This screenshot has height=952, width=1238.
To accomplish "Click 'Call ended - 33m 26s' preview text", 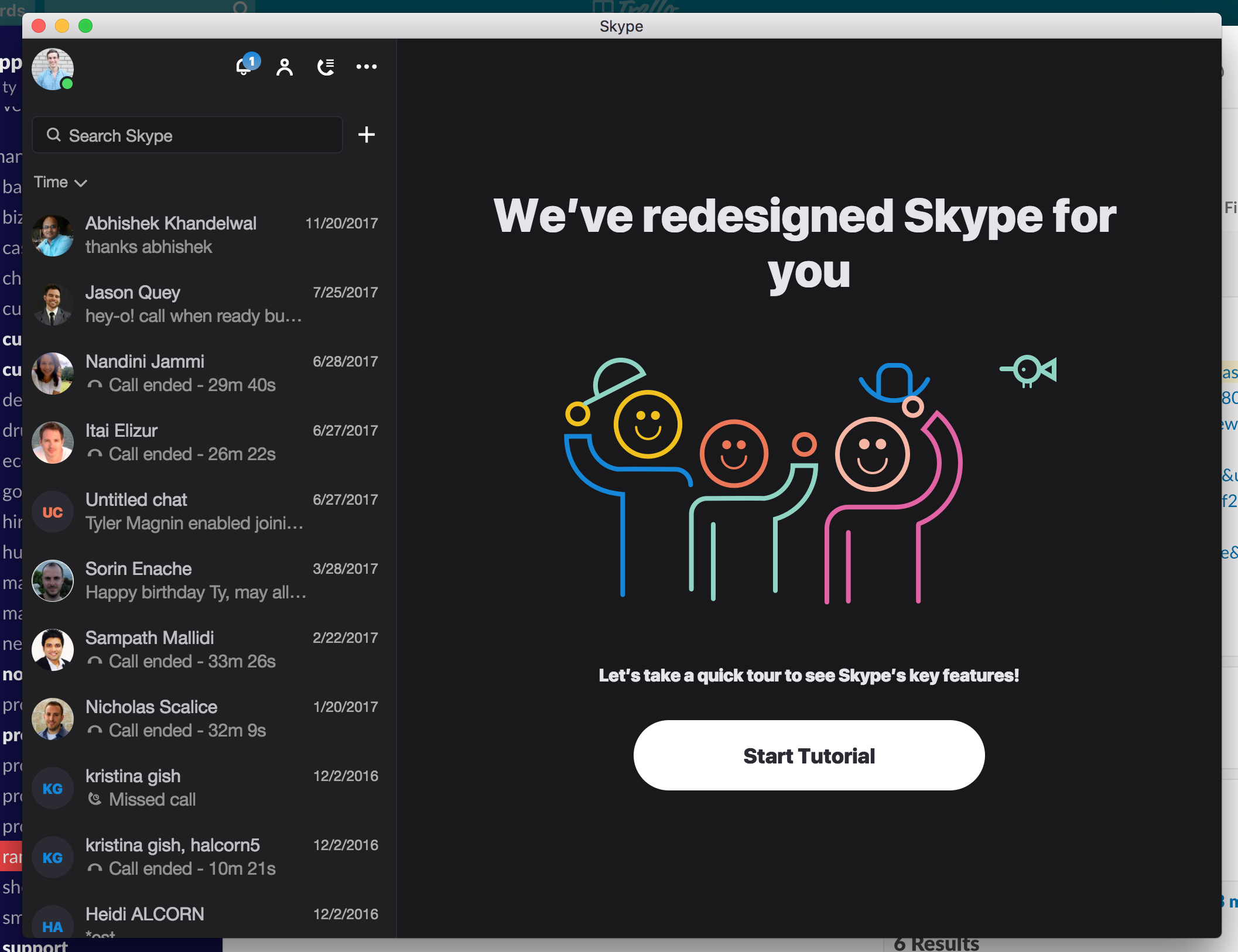I will click(192, 662).
